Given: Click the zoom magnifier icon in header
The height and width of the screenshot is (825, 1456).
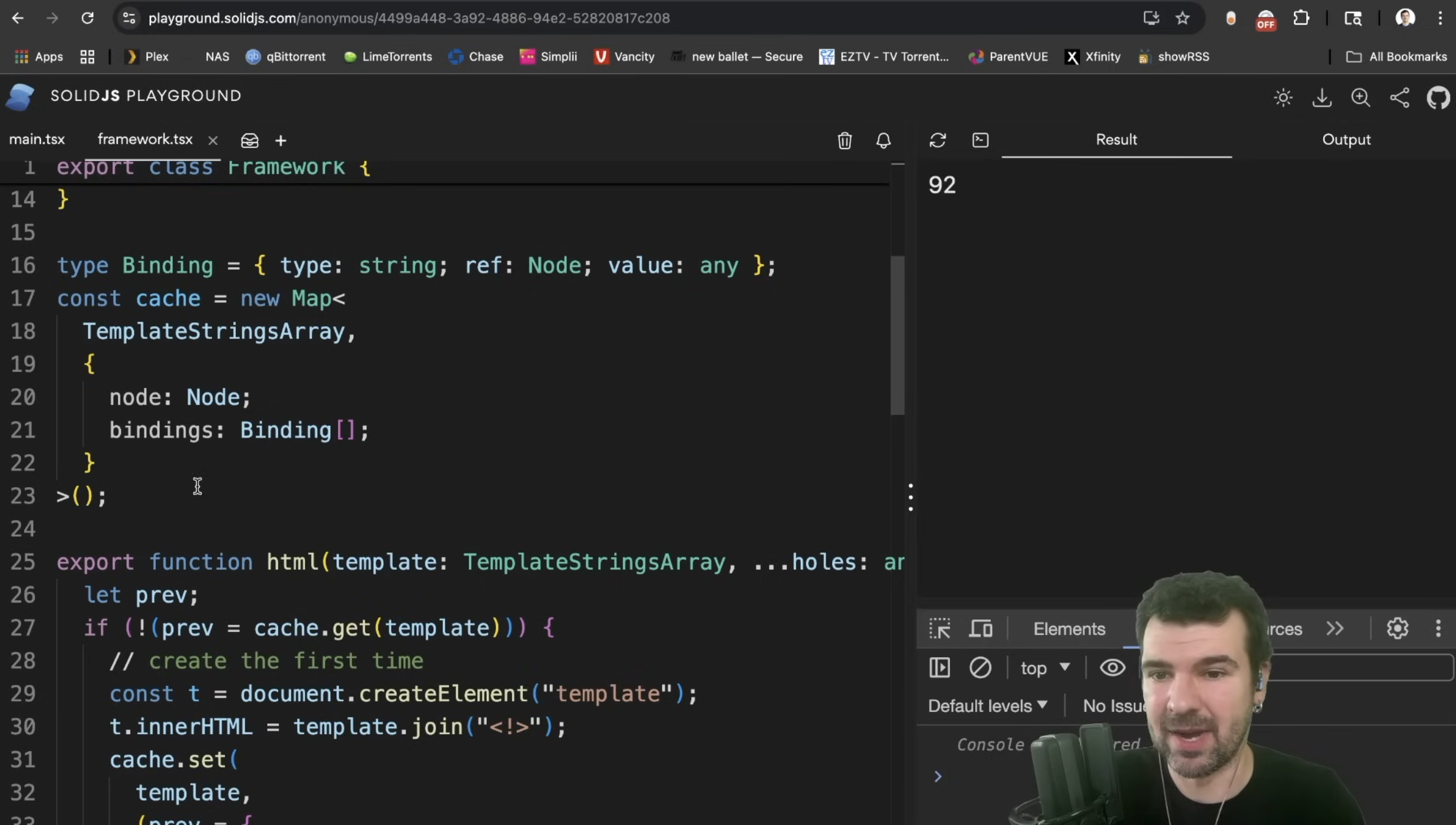Looking at the screenshot, I should [x=1360, y=97].
